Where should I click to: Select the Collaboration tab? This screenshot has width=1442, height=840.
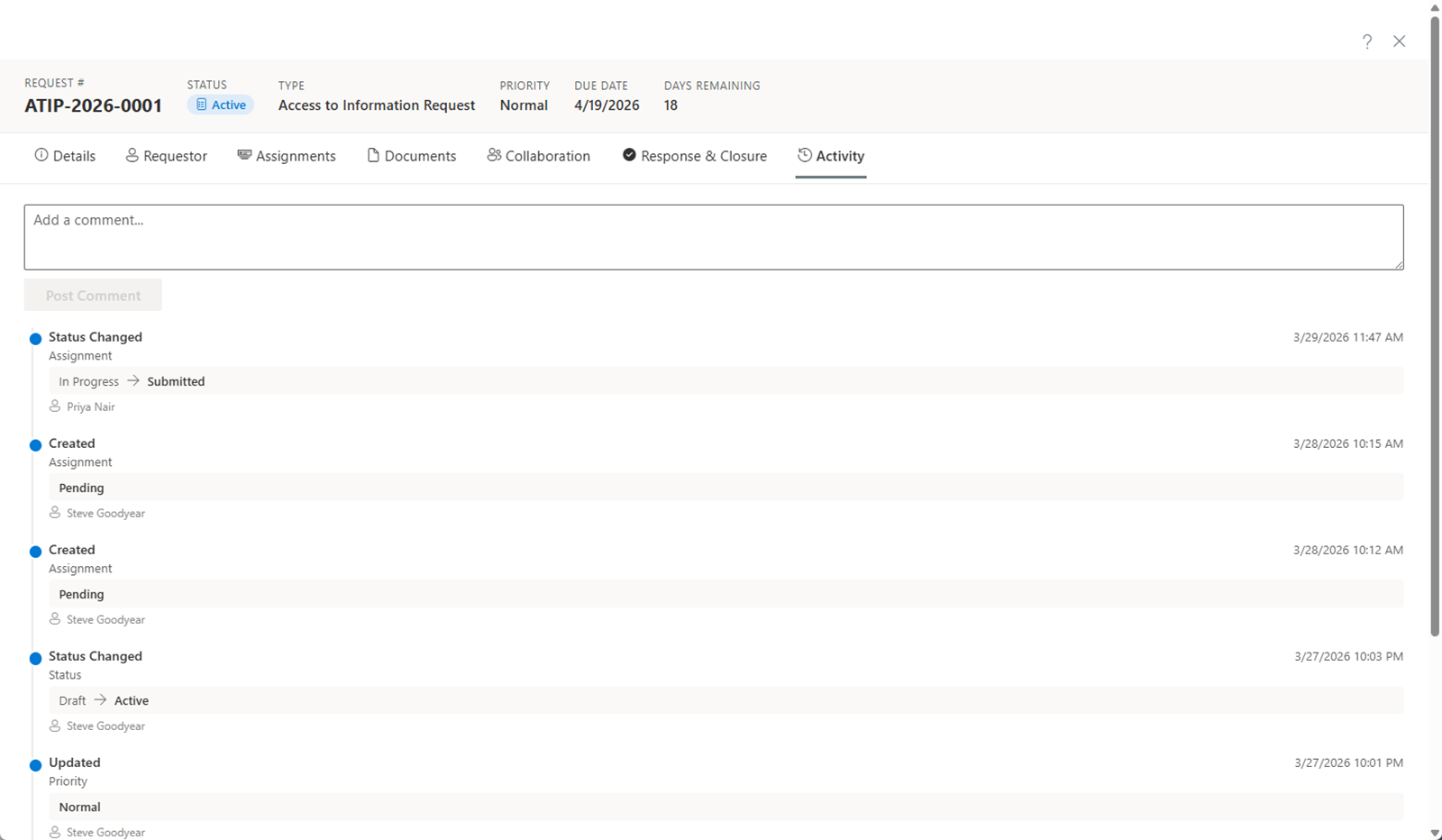[x=539, y=156]
